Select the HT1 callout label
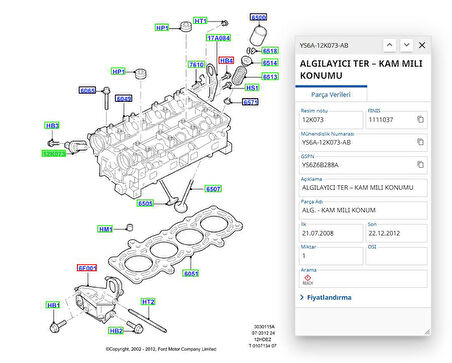This screenshot has width=452, height=363. tap(201, 21)
